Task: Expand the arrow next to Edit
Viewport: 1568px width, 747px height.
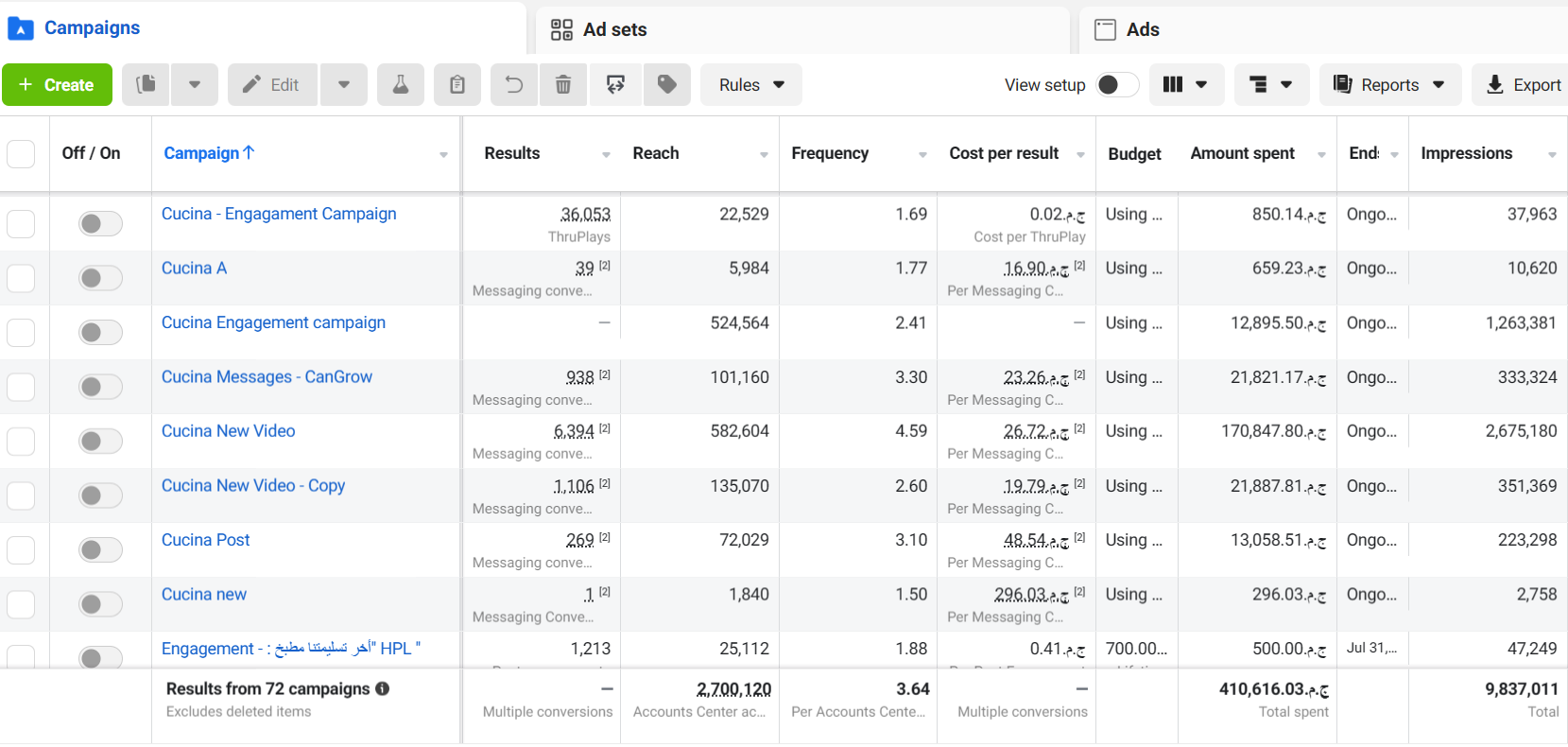Action: tap(344, 85)
